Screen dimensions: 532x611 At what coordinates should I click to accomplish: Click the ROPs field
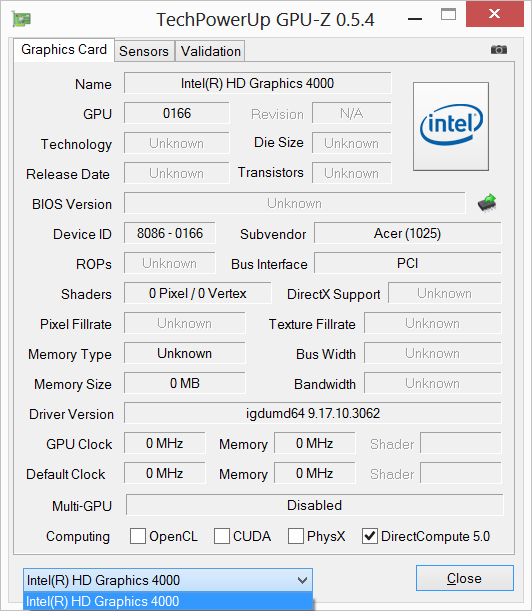(x=170, y=263)
